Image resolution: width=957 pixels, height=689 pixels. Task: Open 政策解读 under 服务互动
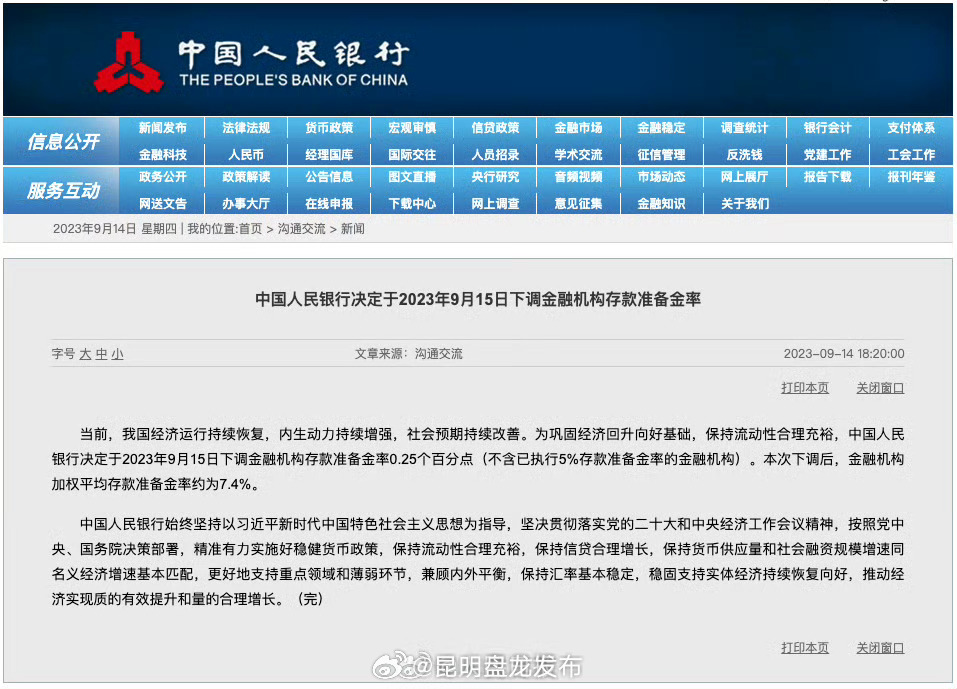(x=246, y=177)
